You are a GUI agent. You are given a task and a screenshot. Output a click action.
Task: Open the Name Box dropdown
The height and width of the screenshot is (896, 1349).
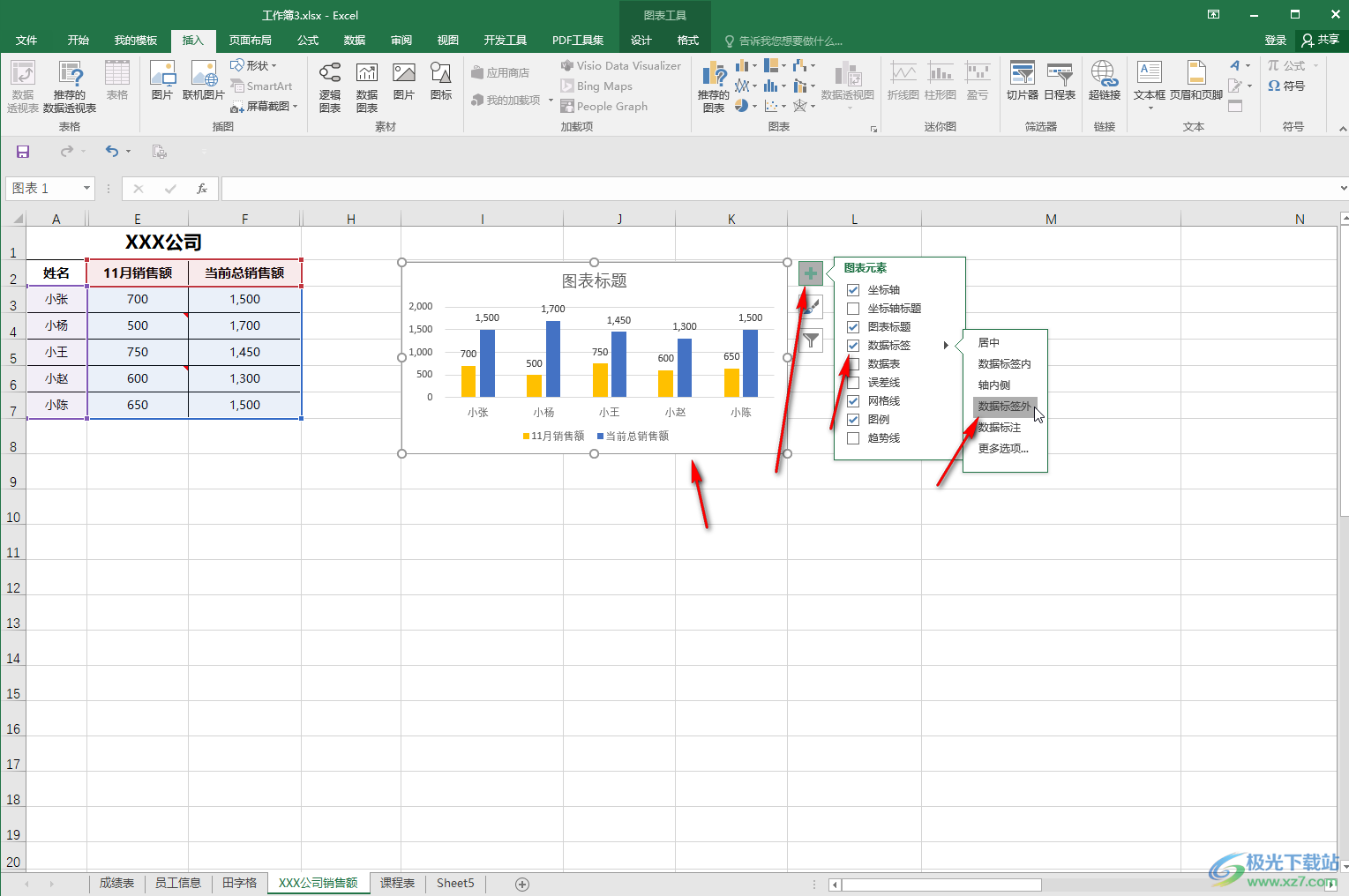point(86,188)
